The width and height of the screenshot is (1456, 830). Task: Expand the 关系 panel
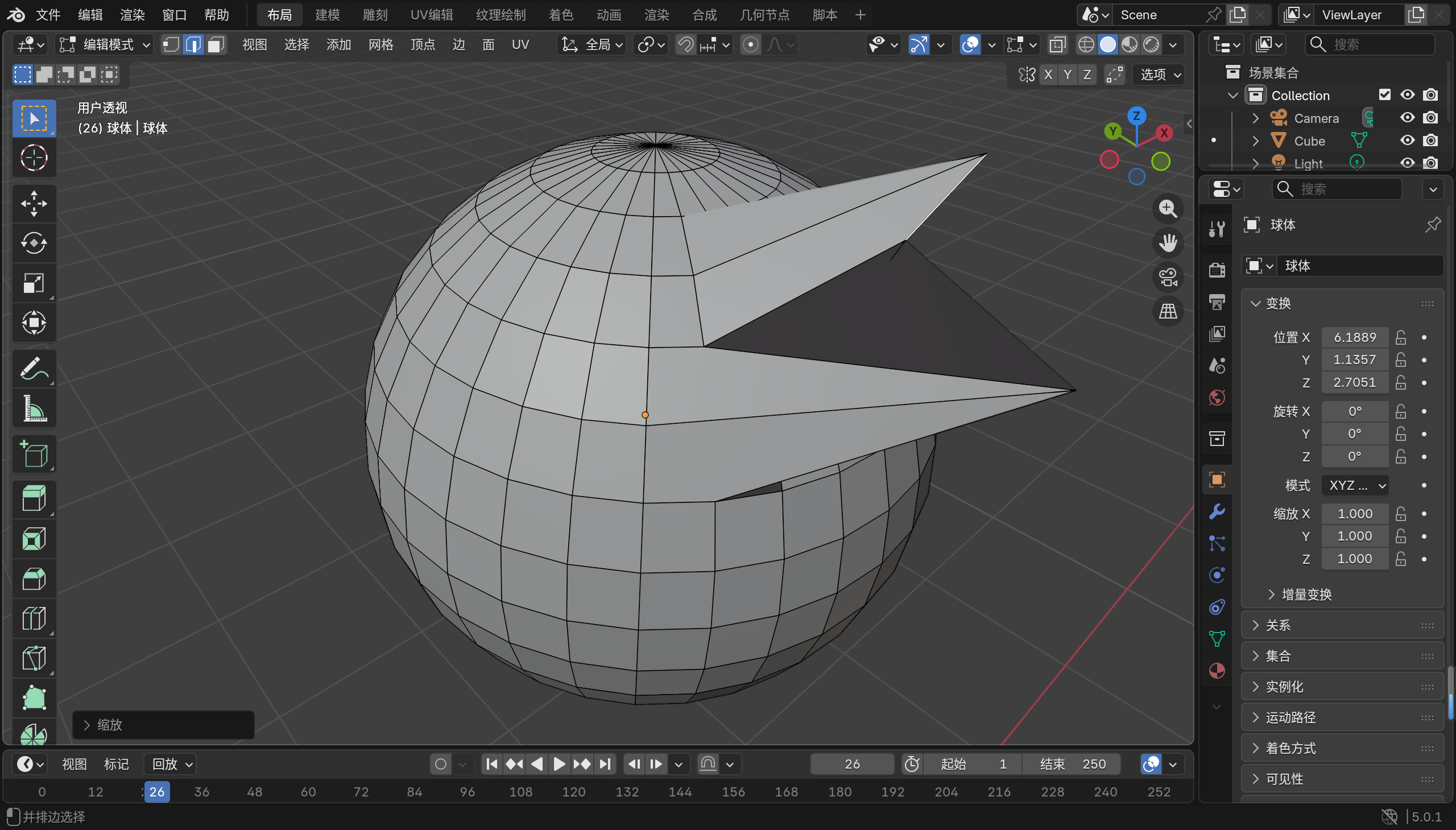pos(1277,625)
